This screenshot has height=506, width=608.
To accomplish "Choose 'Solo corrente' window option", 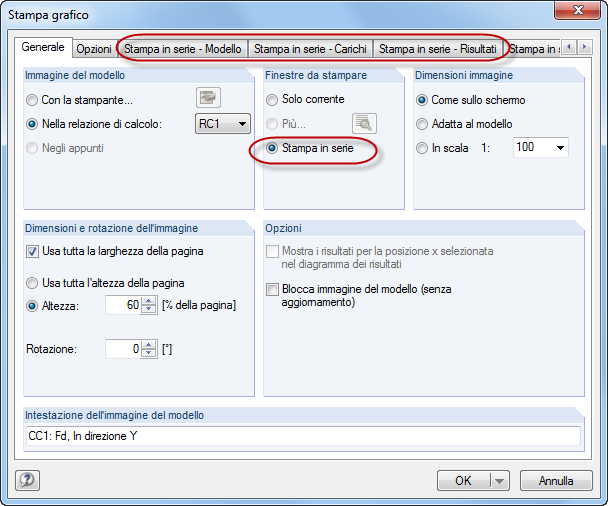I will point(306,99).
